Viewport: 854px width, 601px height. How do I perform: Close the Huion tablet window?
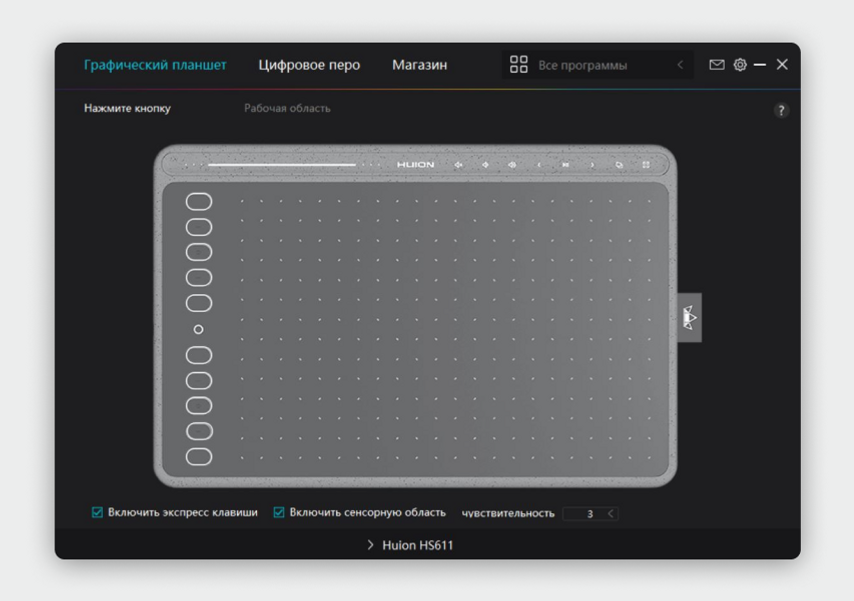click(x=782, y=65)
